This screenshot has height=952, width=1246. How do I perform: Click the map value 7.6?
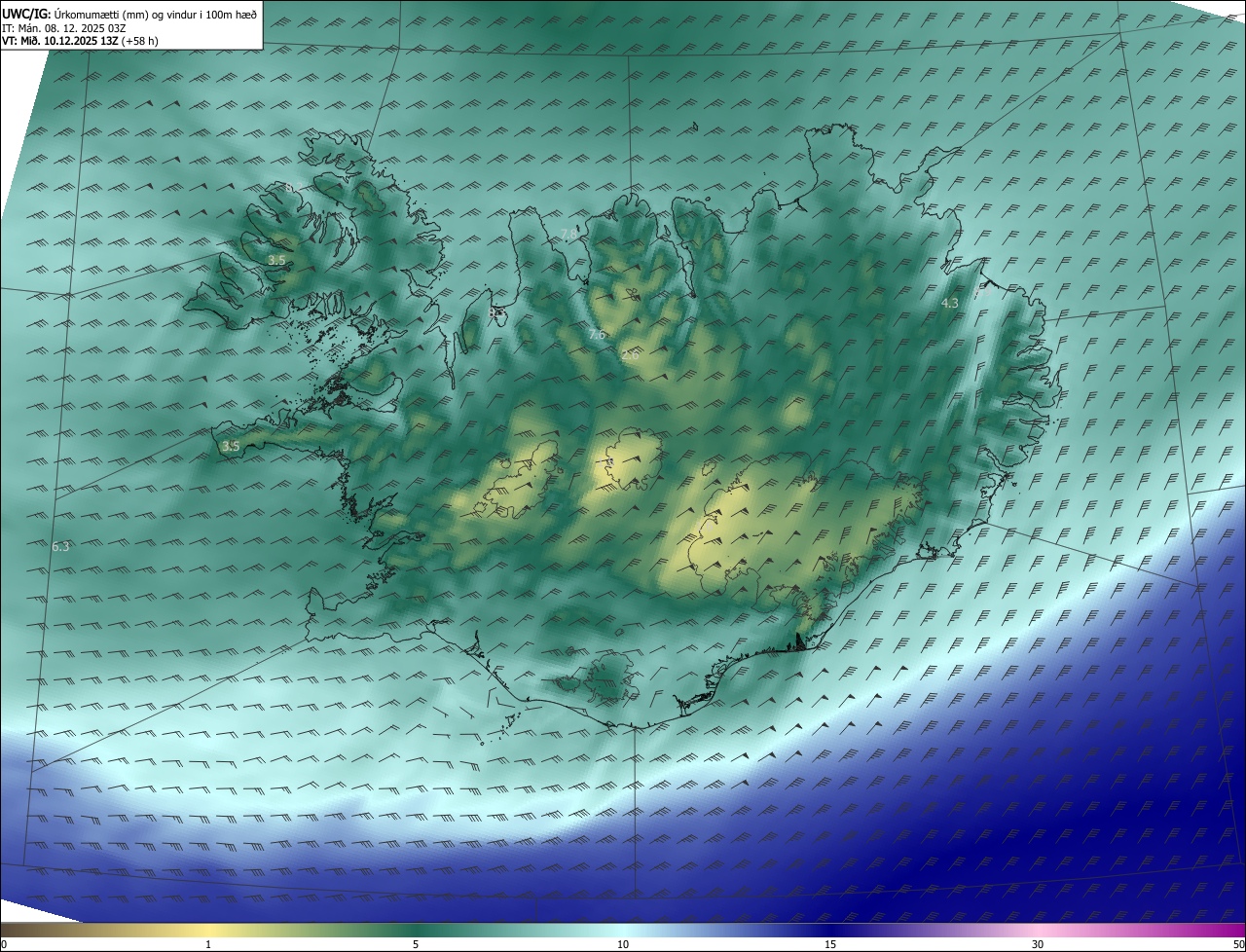597,334
